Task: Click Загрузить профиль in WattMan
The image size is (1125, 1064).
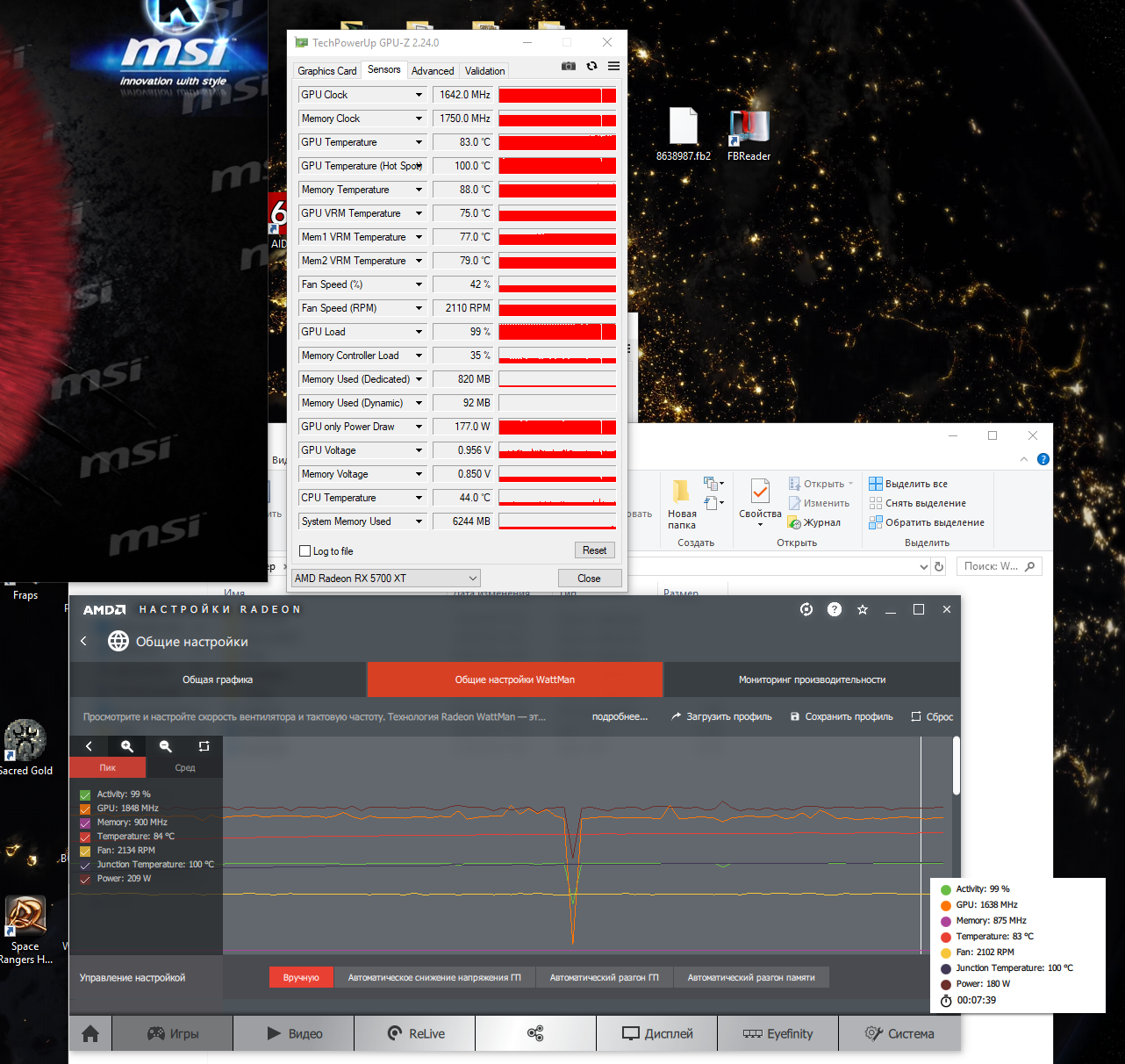Action: pos(721,716)
